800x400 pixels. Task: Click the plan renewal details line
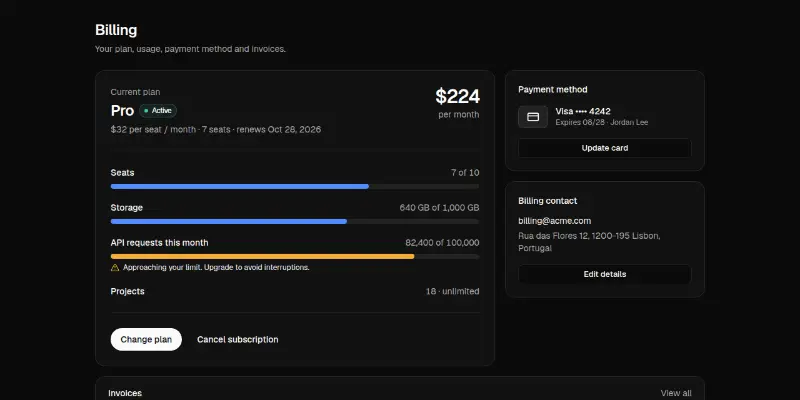[x=216, y=130]
